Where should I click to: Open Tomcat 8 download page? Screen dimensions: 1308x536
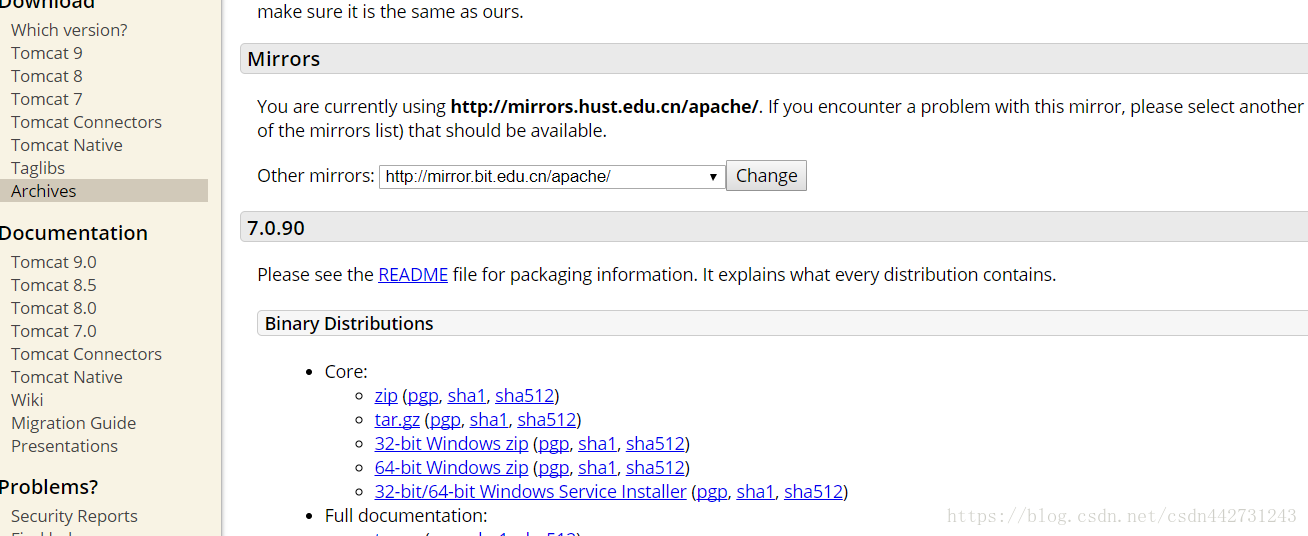(47, 76)
